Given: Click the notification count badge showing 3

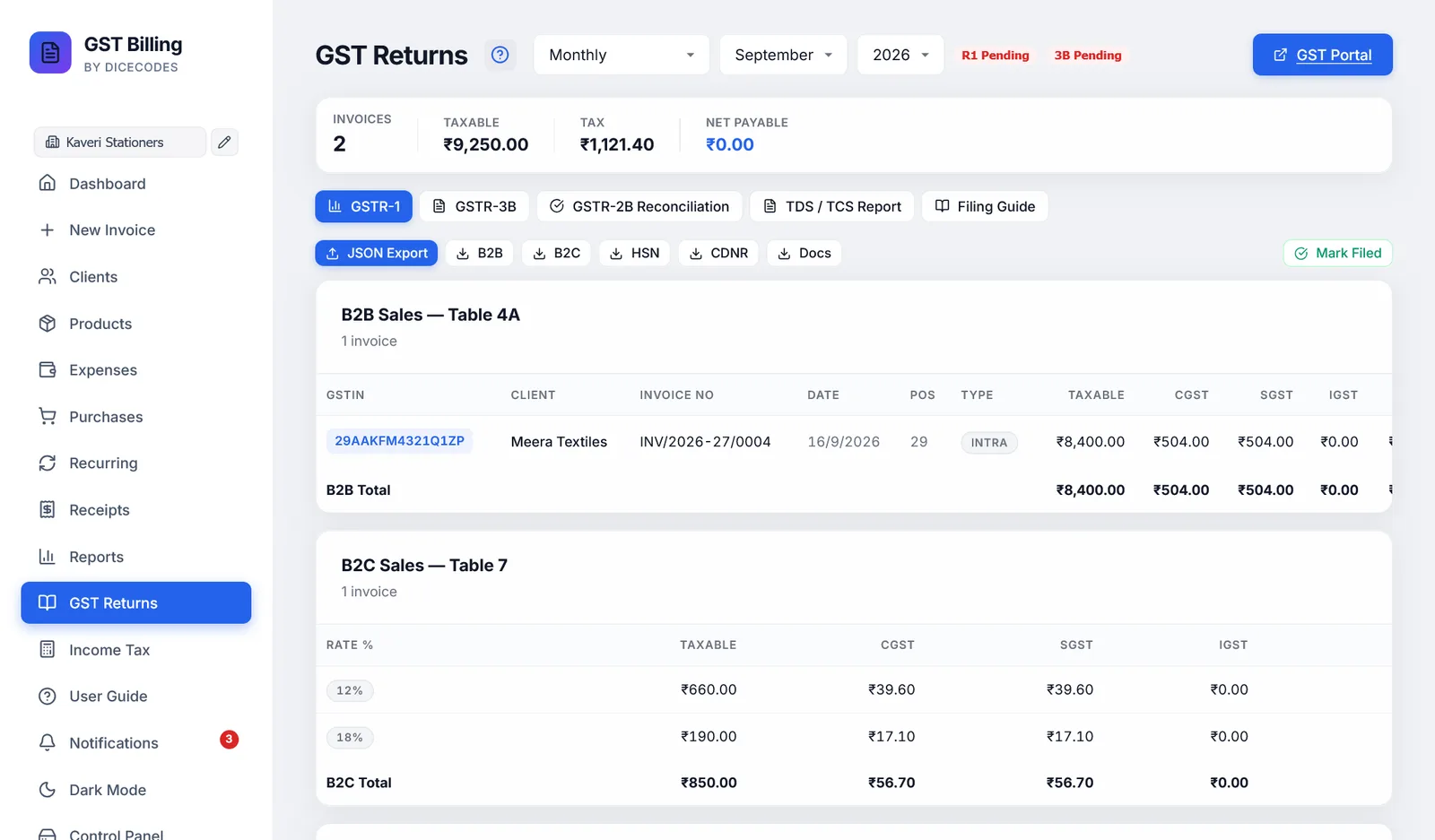Looking at the screenshot, I should (x=229, y=740).
